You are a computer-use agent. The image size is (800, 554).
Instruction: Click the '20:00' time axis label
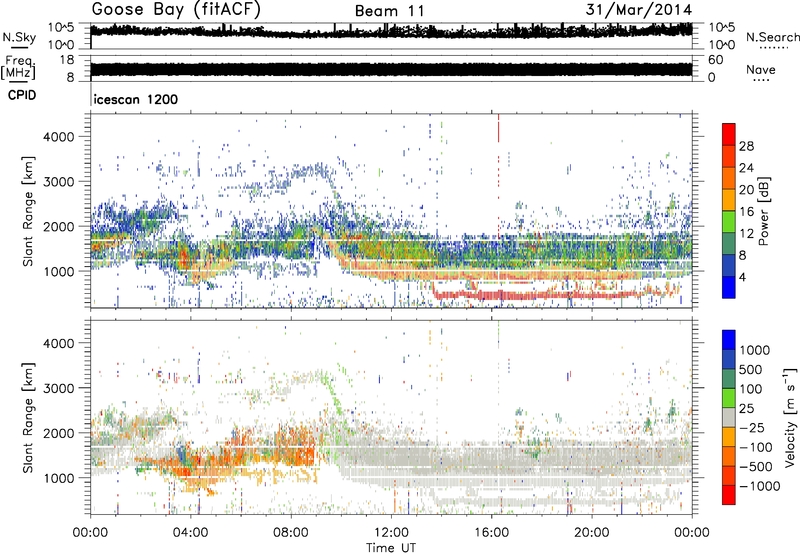click(x=592, y=532)
